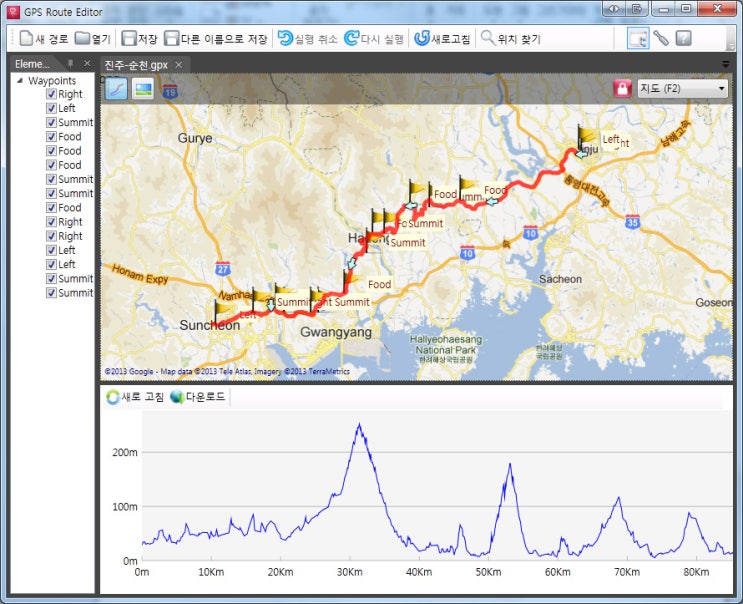
Task: Toggle the first Summit waypoint checkbox
Action: (x=52, y=122)
